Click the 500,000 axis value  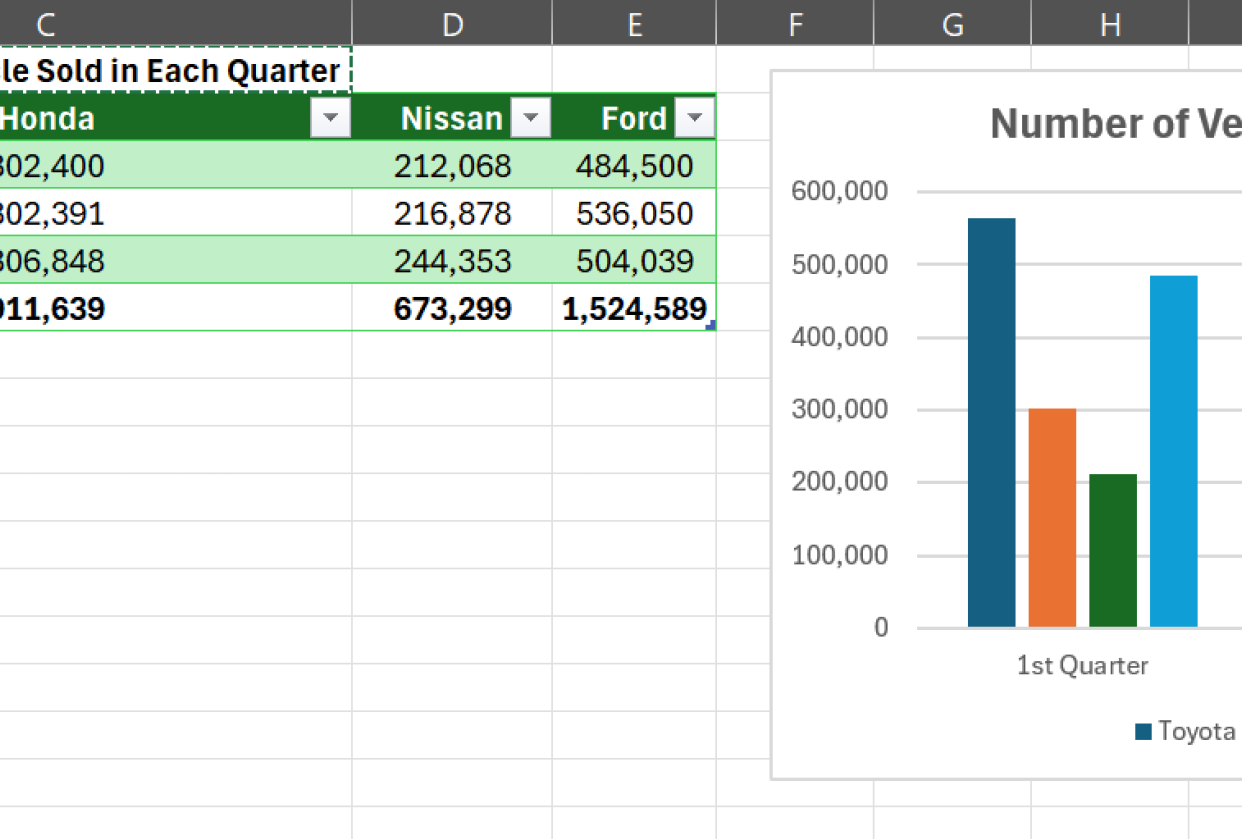click(x=839, y=264)
